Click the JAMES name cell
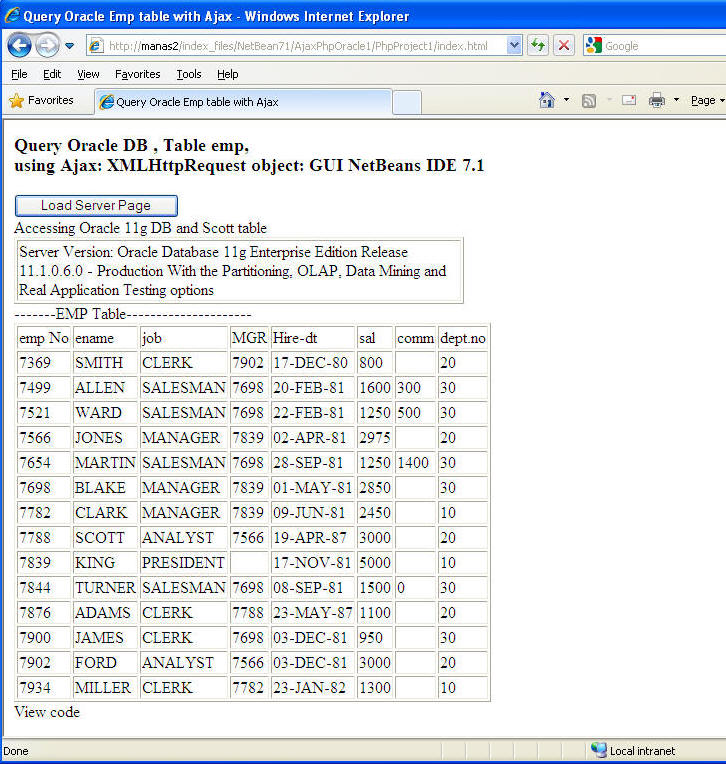This screenshot has width=726, height=764. 105,638
